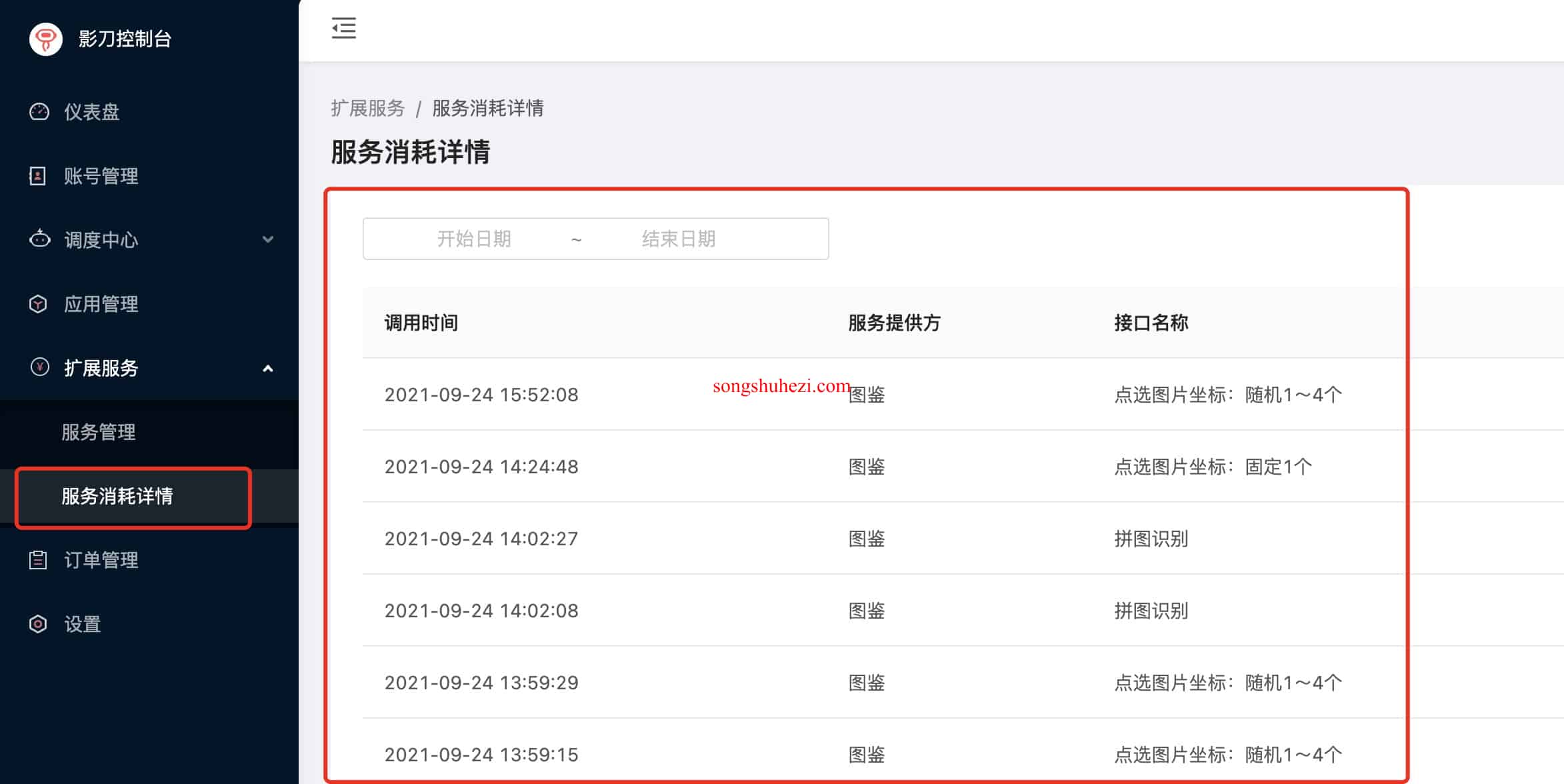Click 图鉴 in the 14:02:27 row
Viewport: 1564px width, 784px height.
866,539
